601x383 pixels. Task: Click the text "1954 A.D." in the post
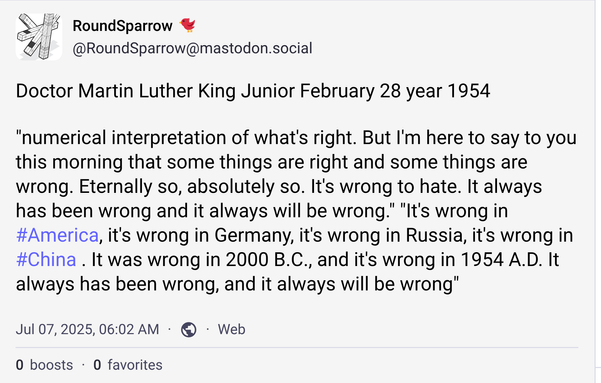click(501, 260)
